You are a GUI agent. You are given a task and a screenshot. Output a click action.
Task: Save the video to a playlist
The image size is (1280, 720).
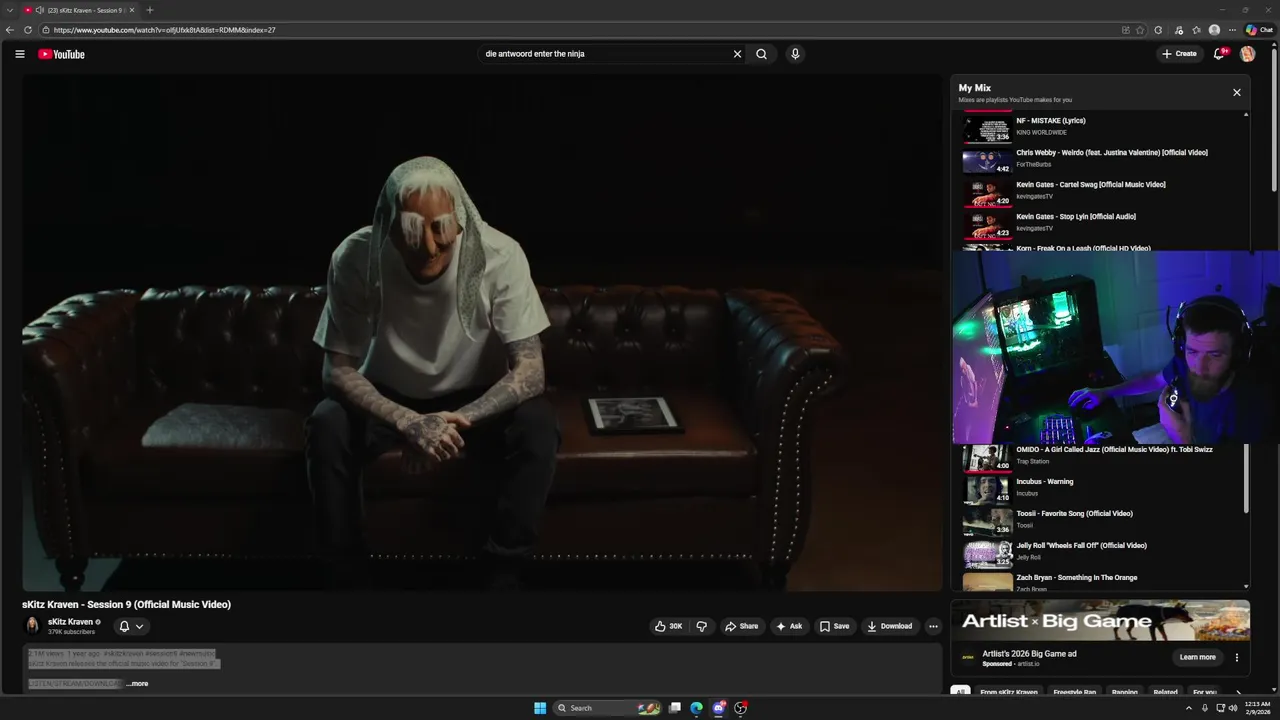click(834, 626)
